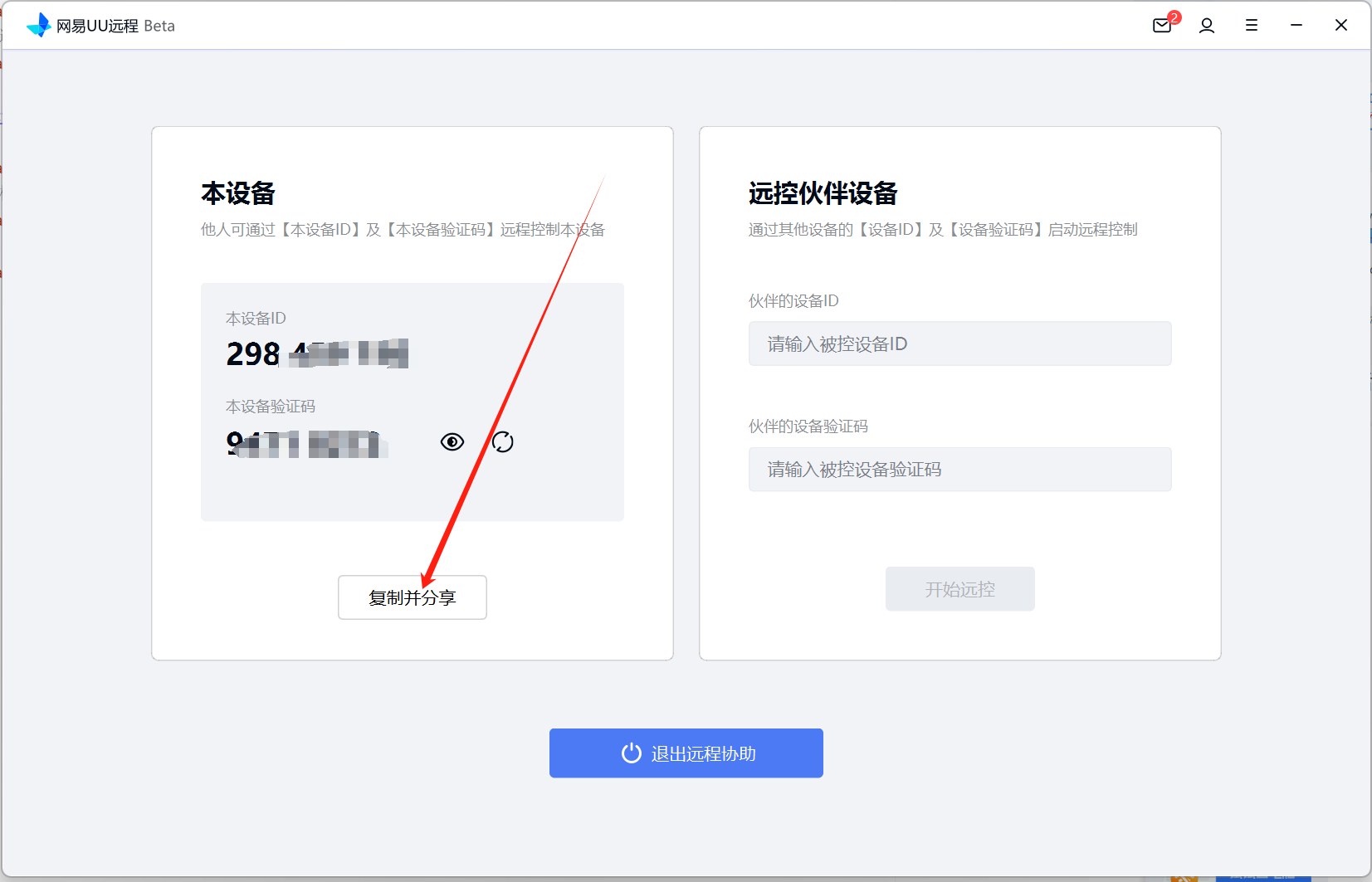Click the 请输入被控设备ID input field

tap(959, 344)
